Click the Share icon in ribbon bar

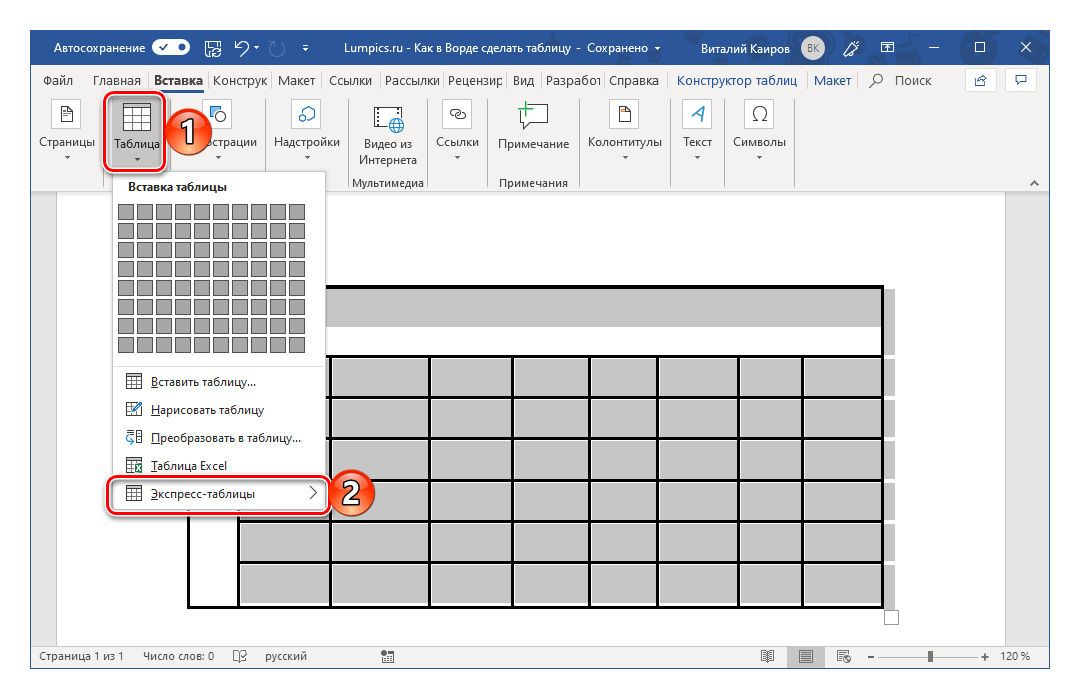[981, 80]
